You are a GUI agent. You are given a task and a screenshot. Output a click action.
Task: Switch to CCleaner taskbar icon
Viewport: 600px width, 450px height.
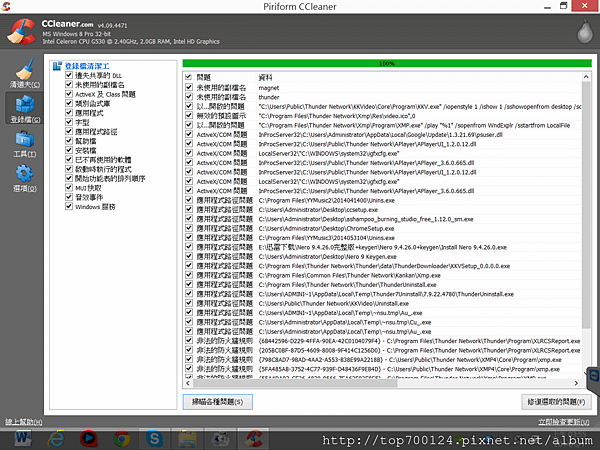click(253, 438)
